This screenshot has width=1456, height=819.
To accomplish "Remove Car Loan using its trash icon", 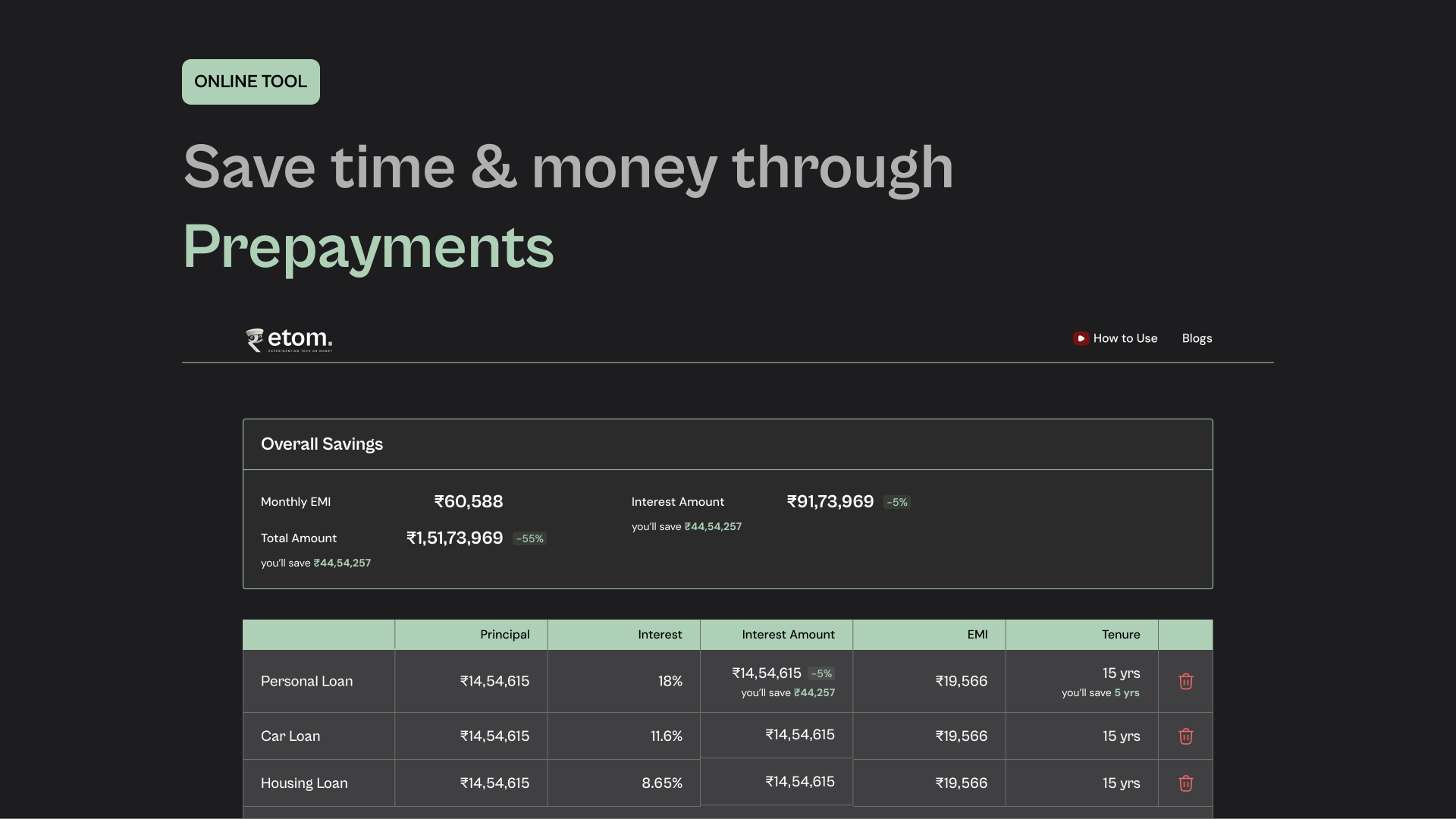I will [1185, 736].
